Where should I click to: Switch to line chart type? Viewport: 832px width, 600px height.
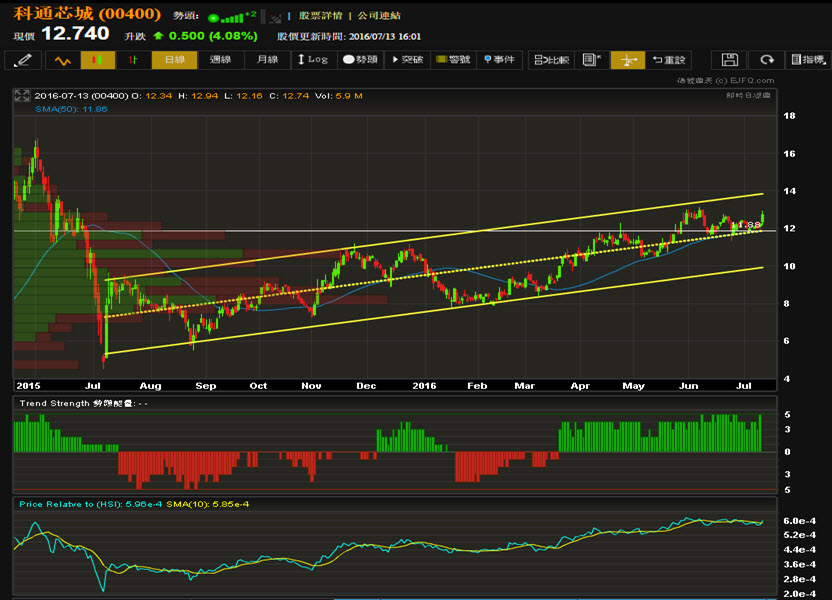coord(63,60)
